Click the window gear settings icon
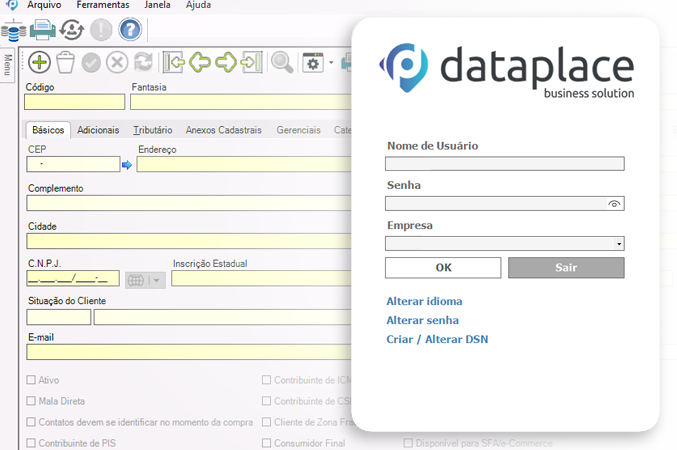This screenshot has height=450, width=677. [313, 63]
